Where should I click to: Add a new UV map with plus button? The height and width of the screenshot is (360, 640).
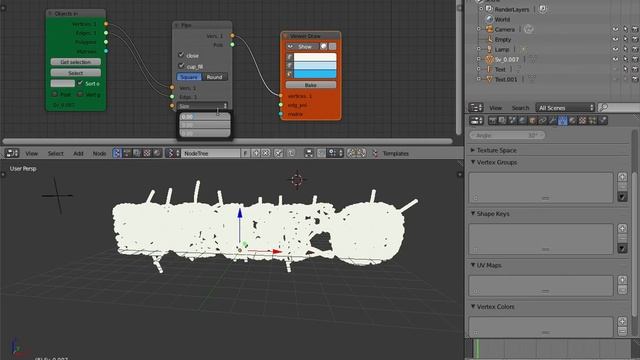click(622, 280)
